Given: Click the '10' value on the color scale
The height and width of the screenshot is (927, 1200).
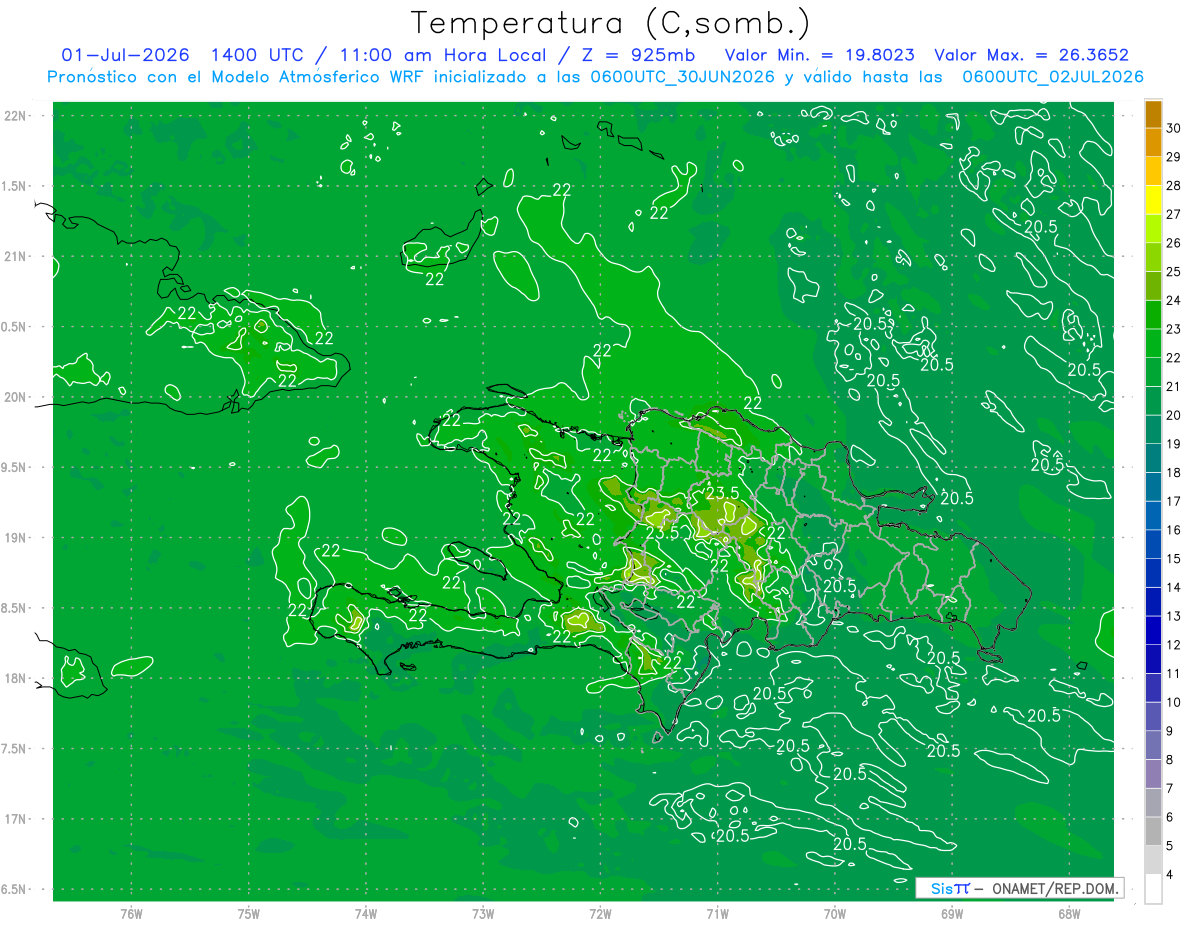Looking at the screenshot, I should [x=1174, y=703].
